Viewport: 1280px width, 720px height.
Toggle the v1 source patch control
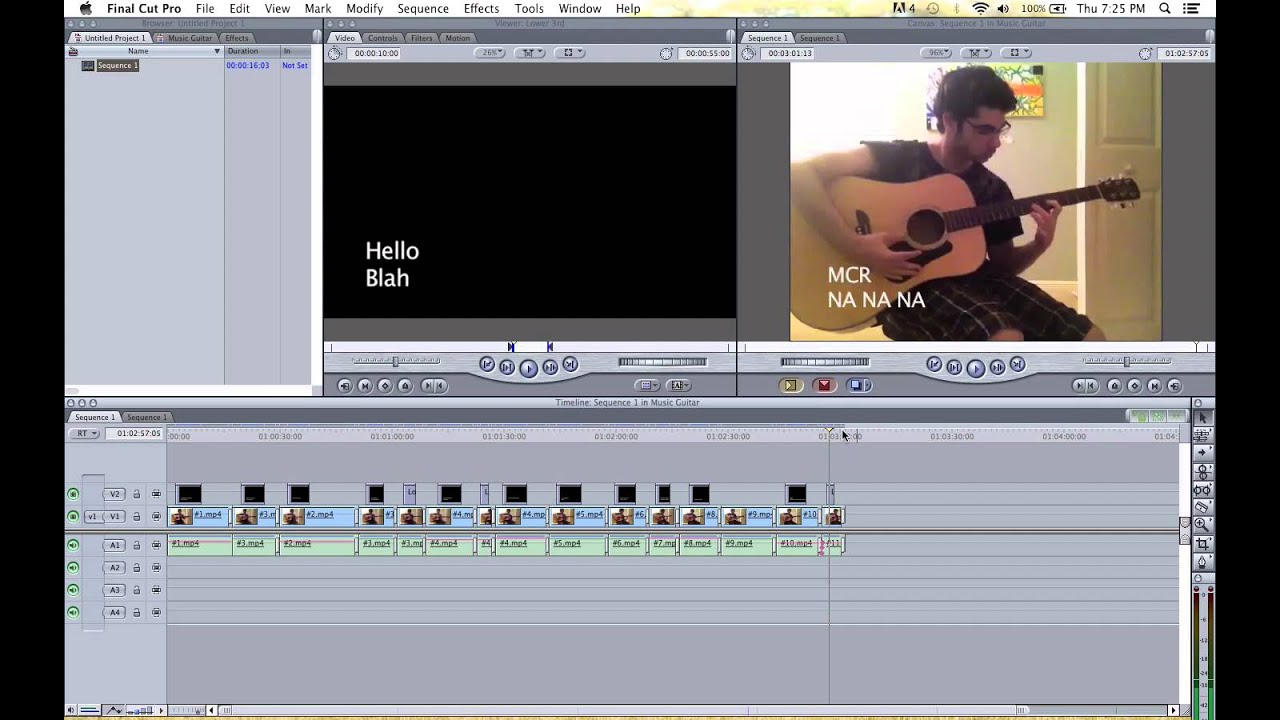(x=92, y=516)
